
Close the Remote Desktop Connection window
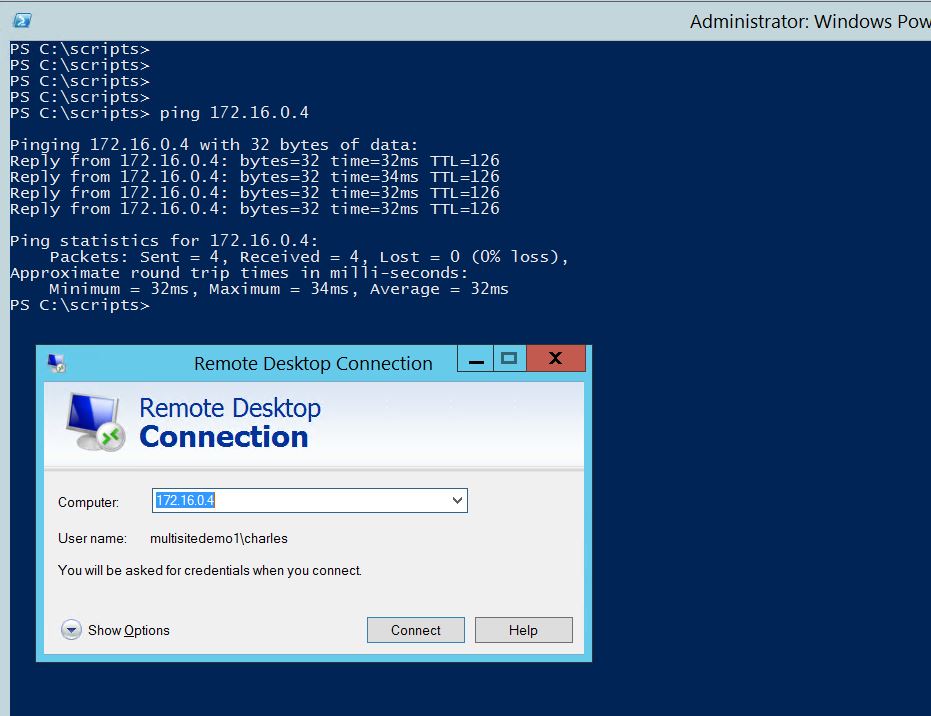click(x=556, y=359)
